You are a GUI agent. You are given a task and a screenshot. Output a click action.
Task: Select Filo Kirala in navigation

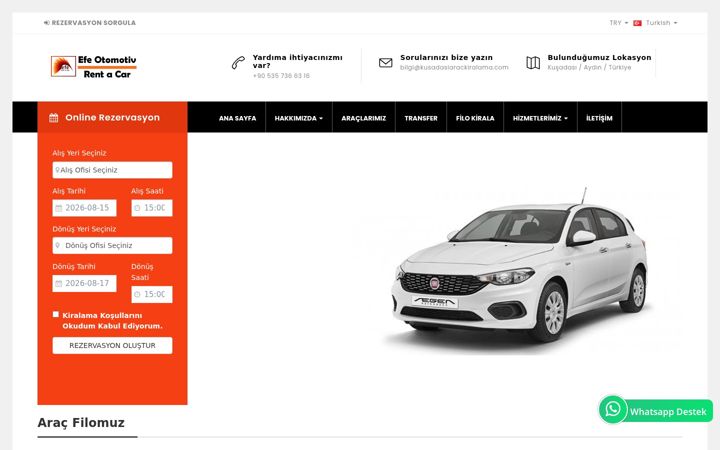(475, 118)
